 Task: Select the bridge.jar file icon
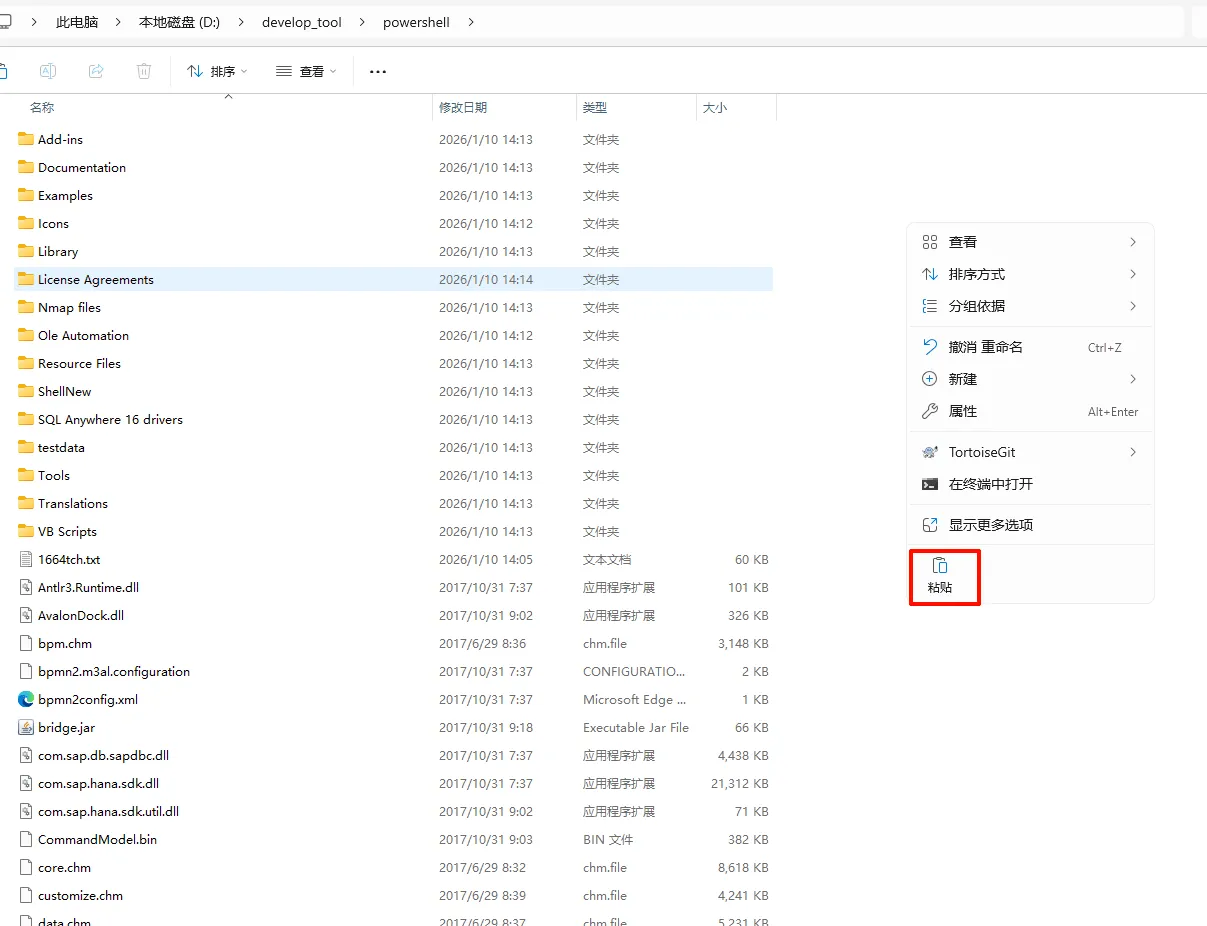[26, 727]
